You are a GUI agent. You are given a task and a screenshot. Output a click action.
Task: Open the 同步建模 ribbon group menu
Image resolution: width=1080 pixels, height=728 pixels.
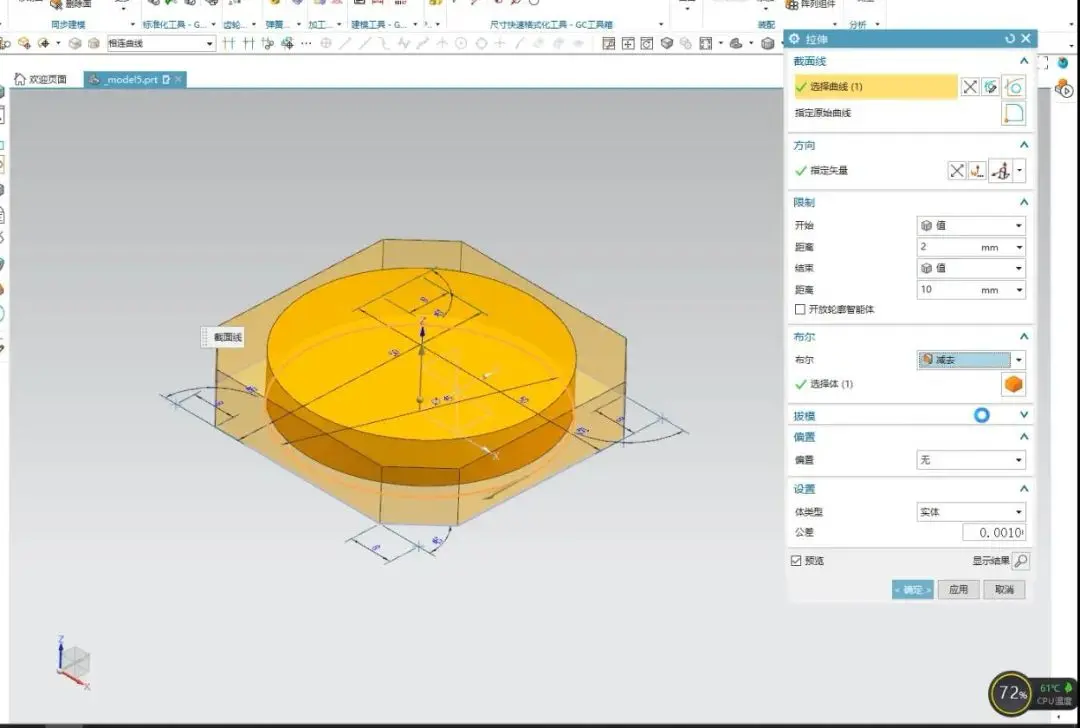132,25
